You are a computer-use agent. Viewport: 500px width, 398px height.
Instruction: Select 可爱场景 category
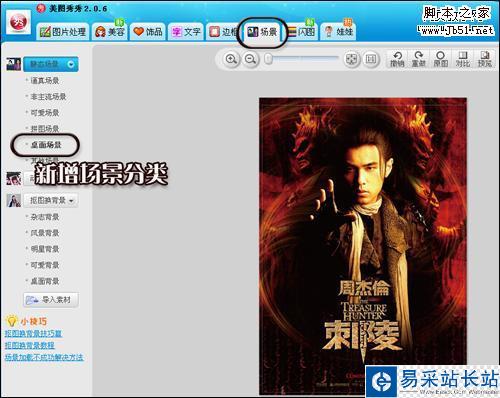coord(45,113)
